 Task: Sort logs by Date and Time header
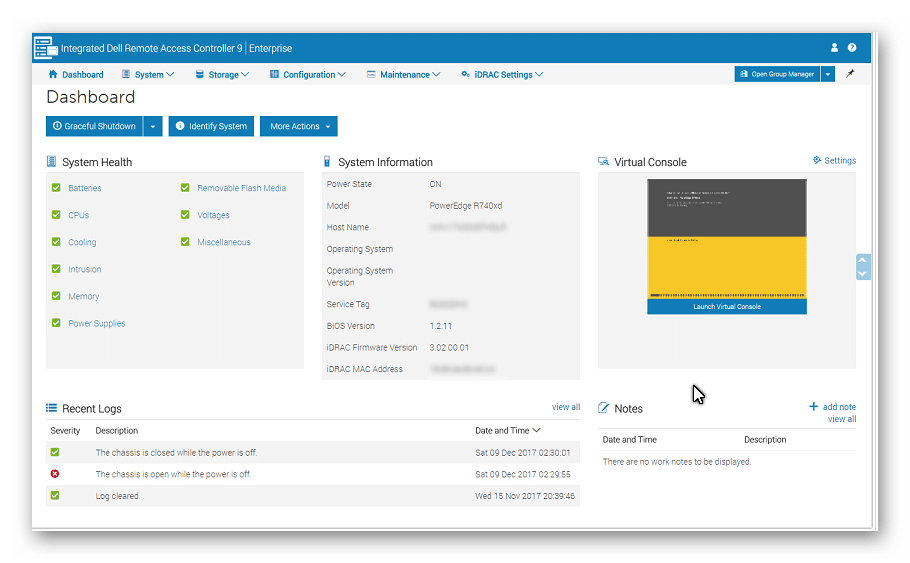[x=507, y=430]
